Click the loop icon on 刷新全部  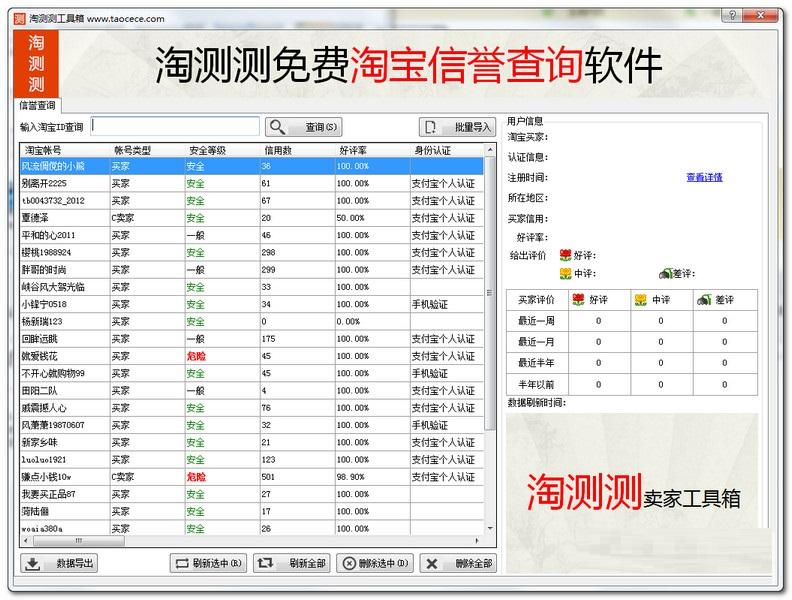pyautogui.click(x=265, y=563)
